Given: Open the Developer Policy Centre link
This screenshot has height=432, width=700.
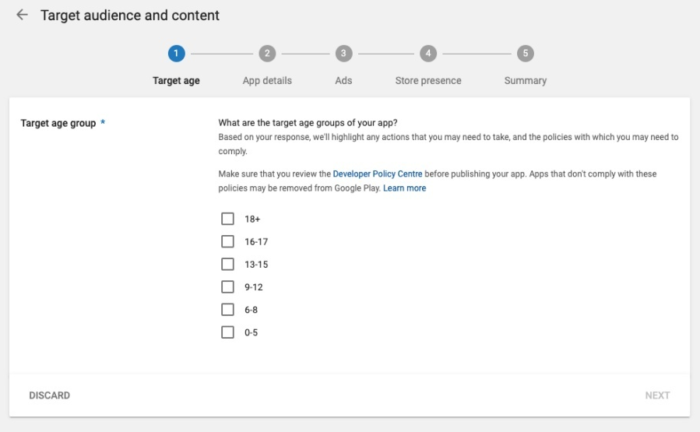Looking at the screenshot, I should point(377,174).
